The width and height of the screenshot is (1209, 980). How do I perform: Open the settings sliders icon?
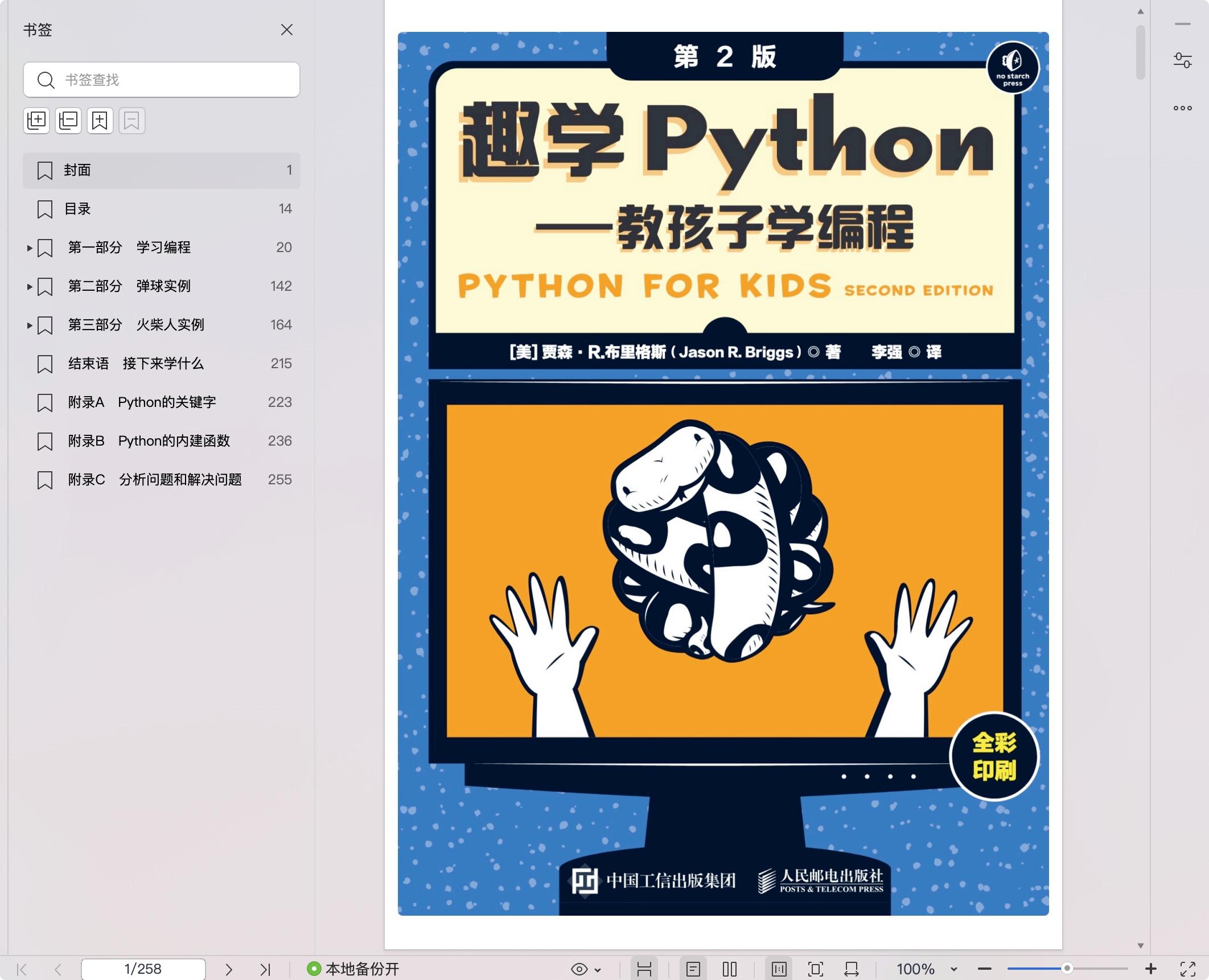click(1183, 60)
